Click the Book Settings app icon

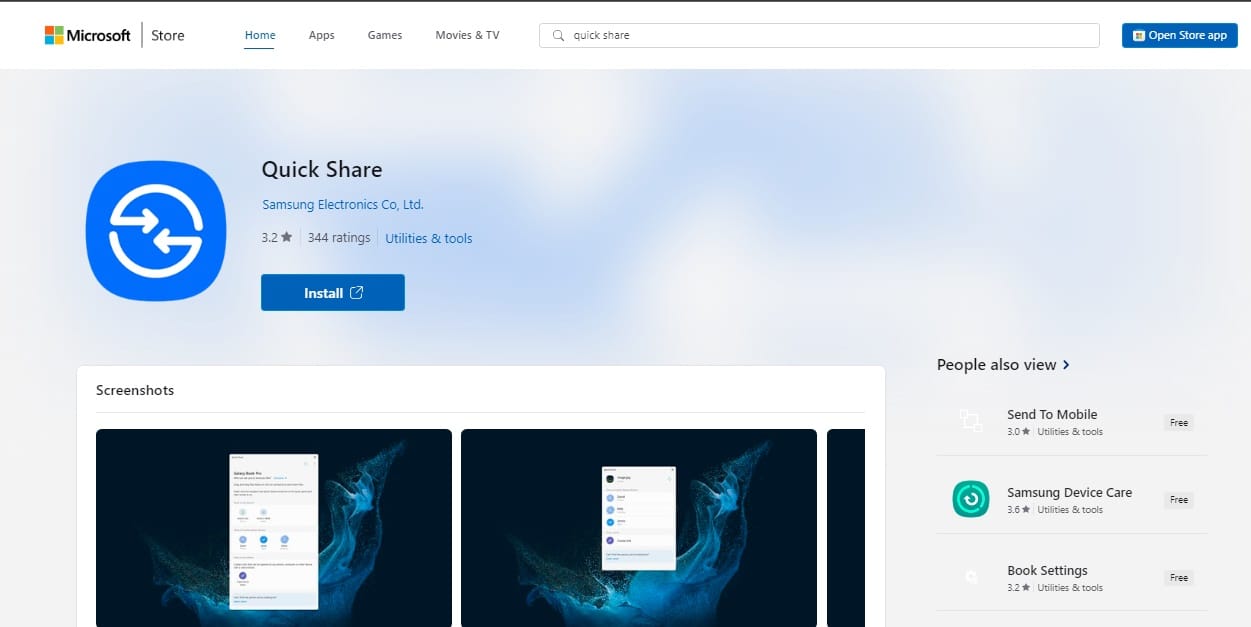coord(971,577)
